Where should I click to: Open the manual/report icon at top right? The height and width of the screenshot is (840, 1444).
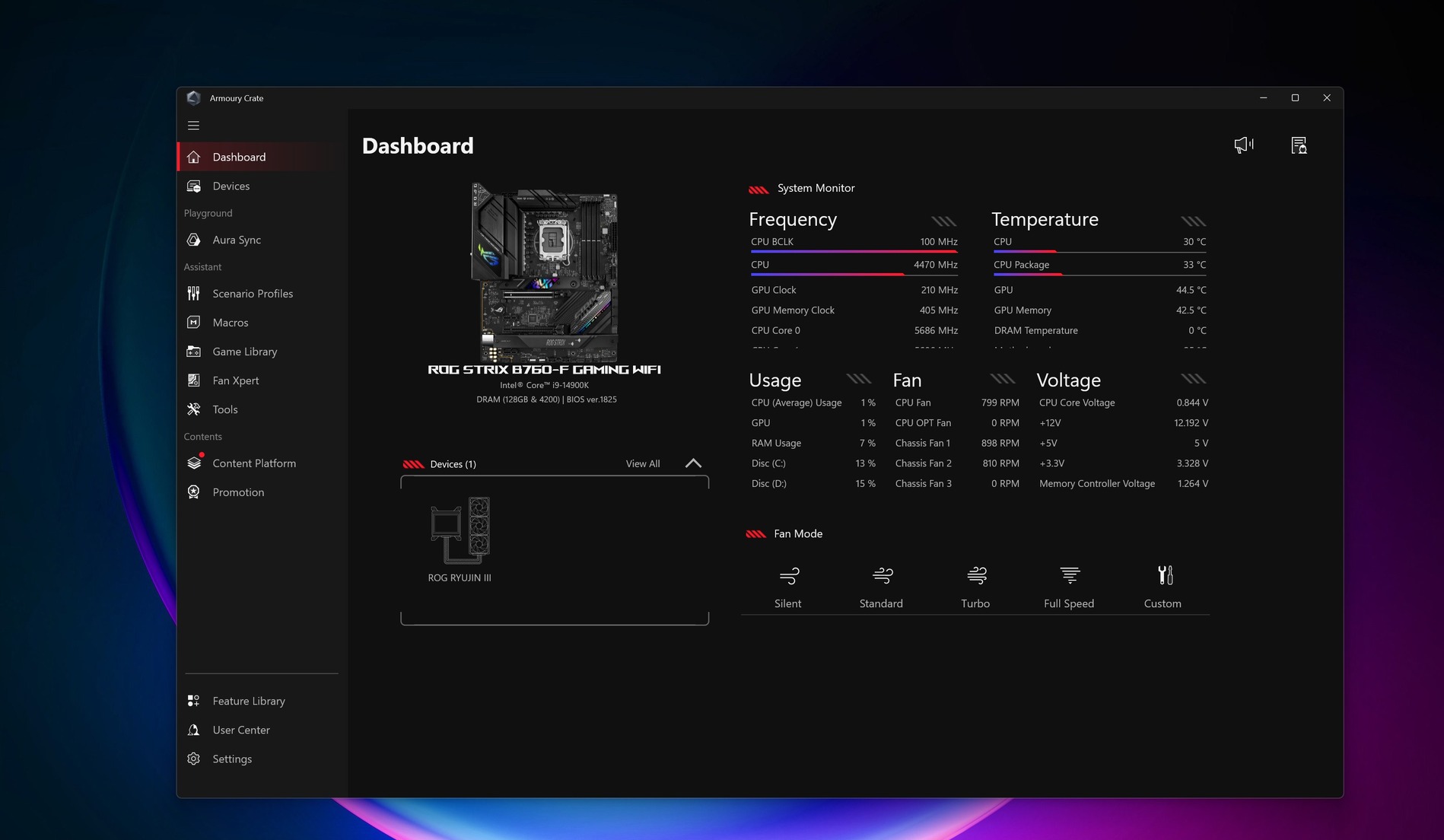(x=1299, y=145)
